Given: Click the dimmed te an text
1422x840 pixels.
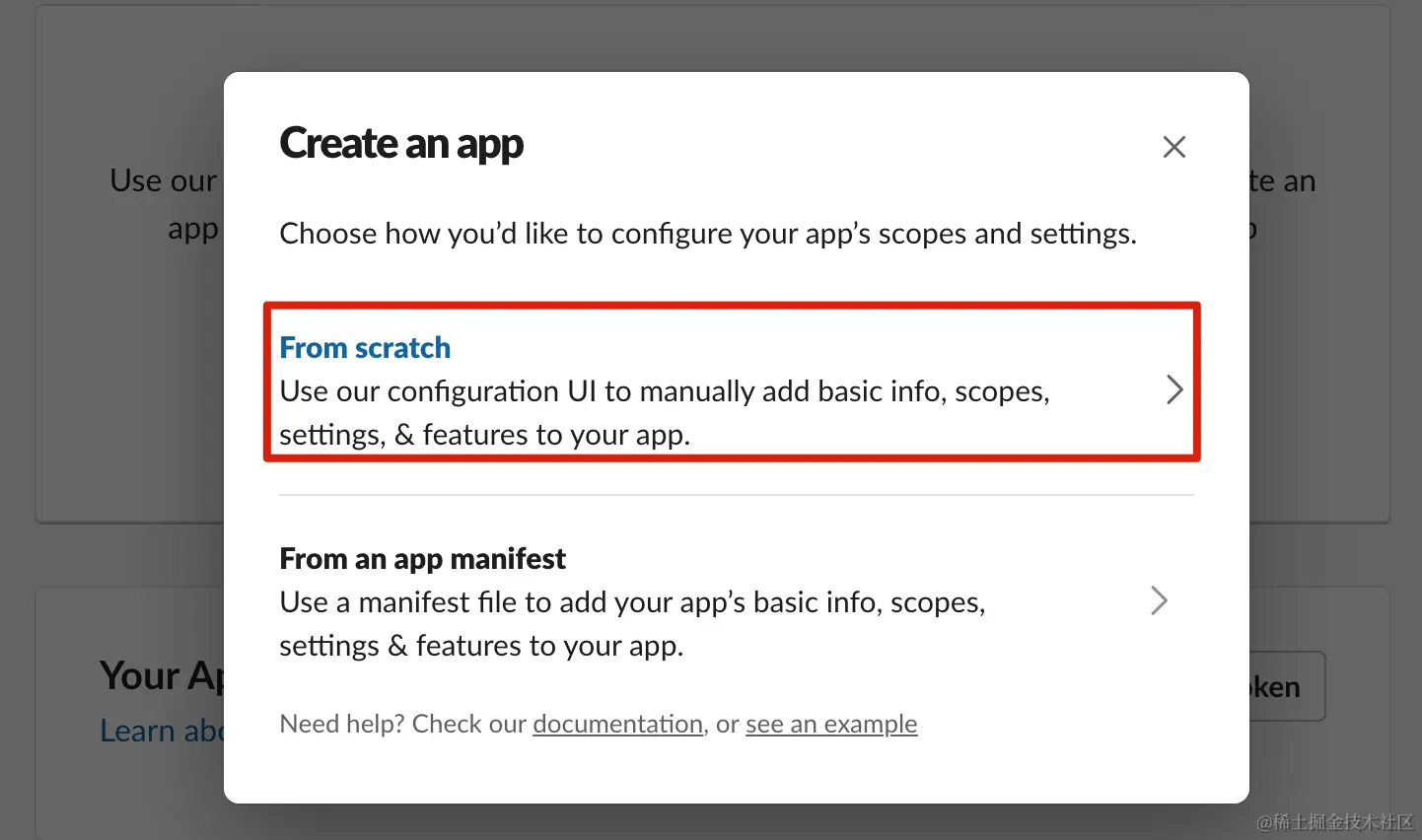Looking at the screenshot, I should click(x=1283, y=181).
